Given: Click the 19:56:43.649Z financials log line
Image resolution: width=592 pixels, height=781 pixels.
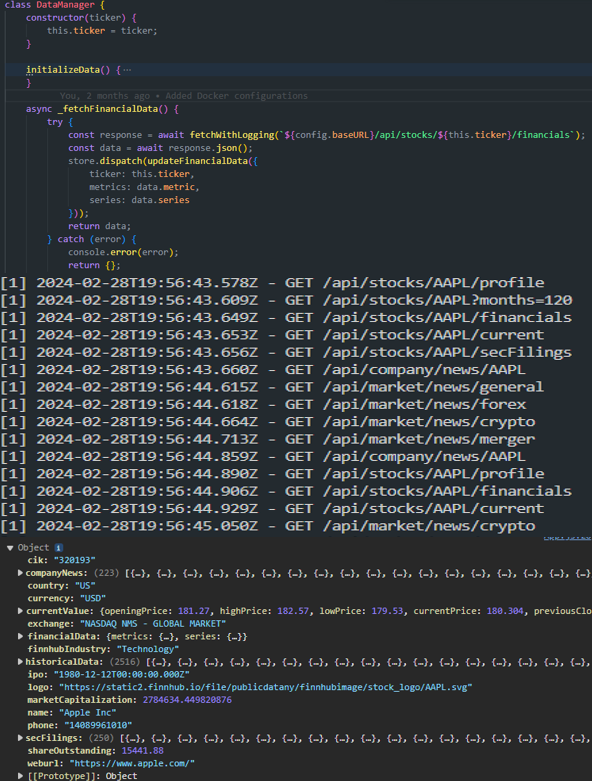Looking at the screenshot, I should point(286,317).
